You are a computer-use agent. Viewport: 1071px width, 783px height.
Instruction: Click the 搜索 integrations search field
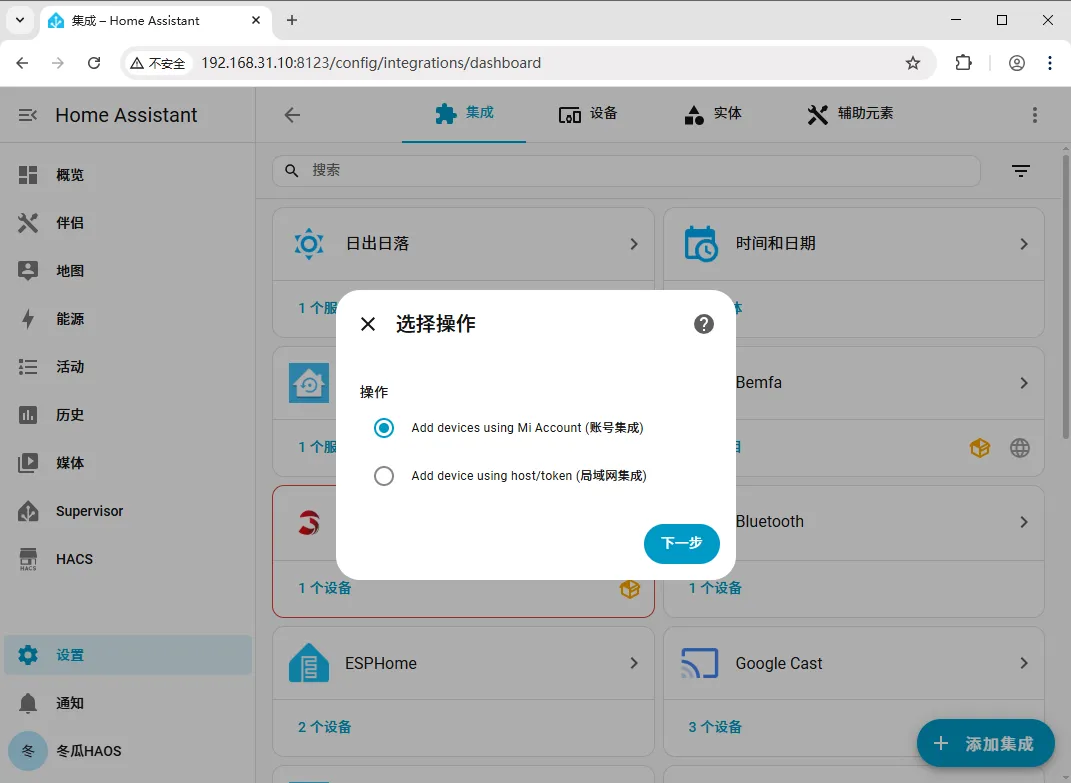click(x=626, y=171)
